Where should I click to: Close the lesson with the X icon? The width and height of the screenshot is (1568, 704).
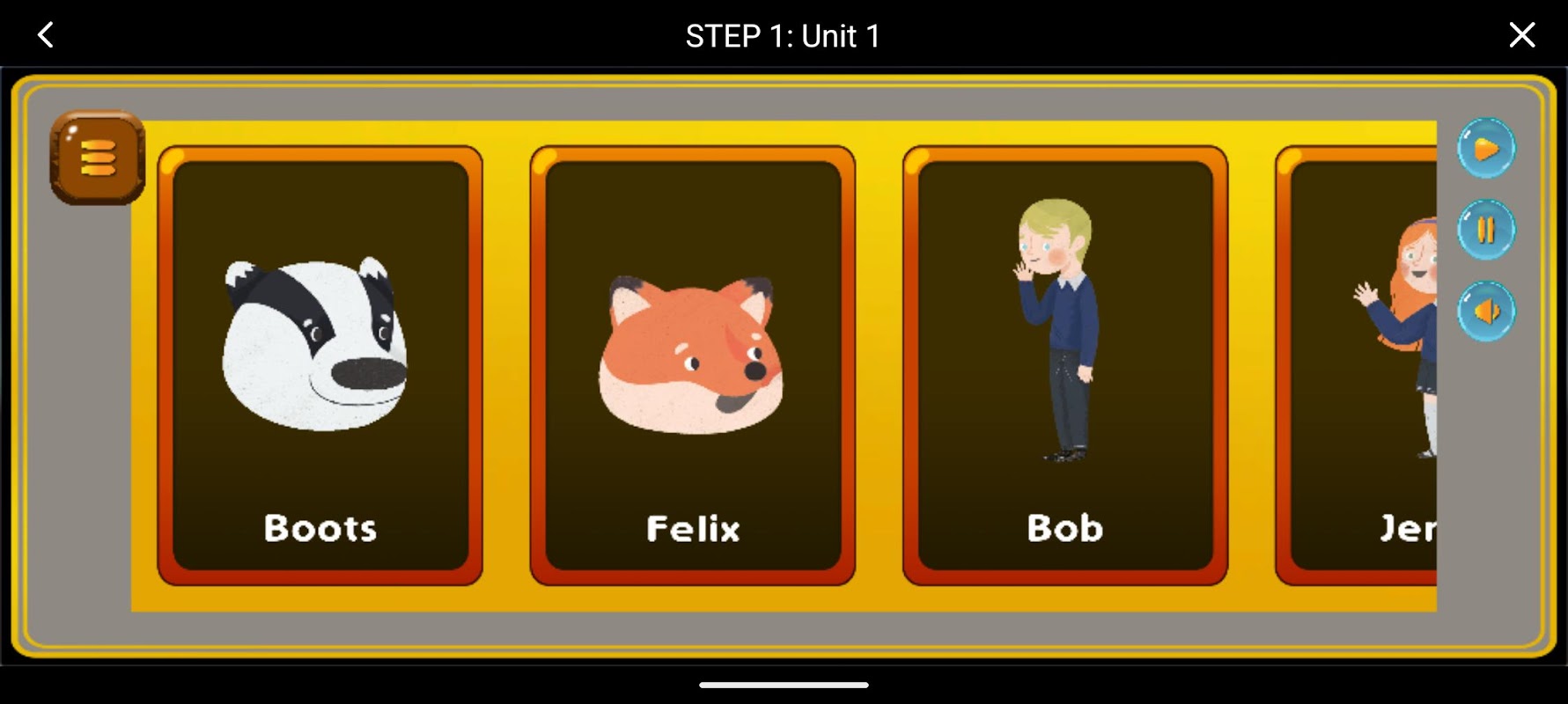pyautogui.click(x=1522, y=35)
